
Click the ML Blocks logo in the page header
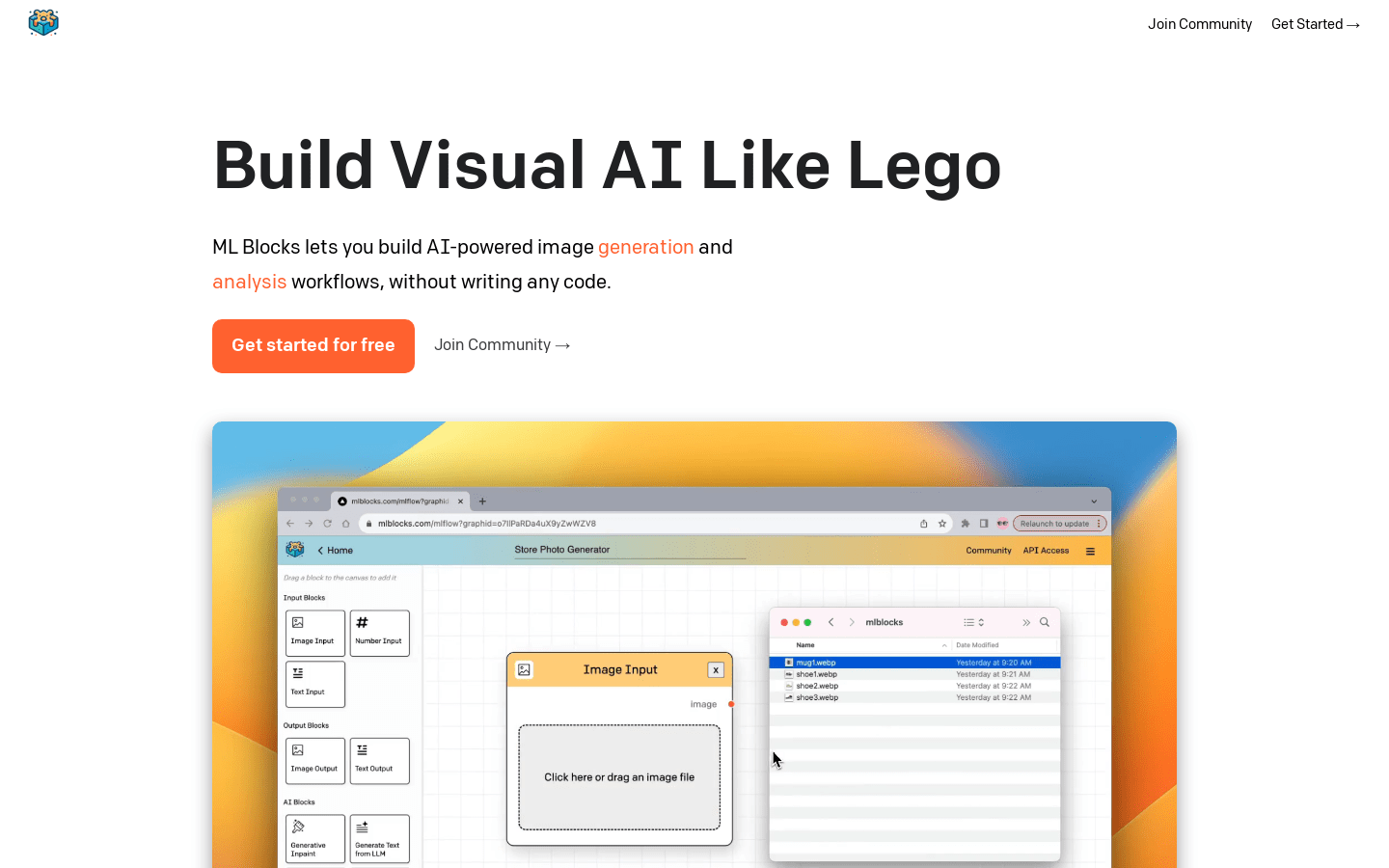[43, 22]
